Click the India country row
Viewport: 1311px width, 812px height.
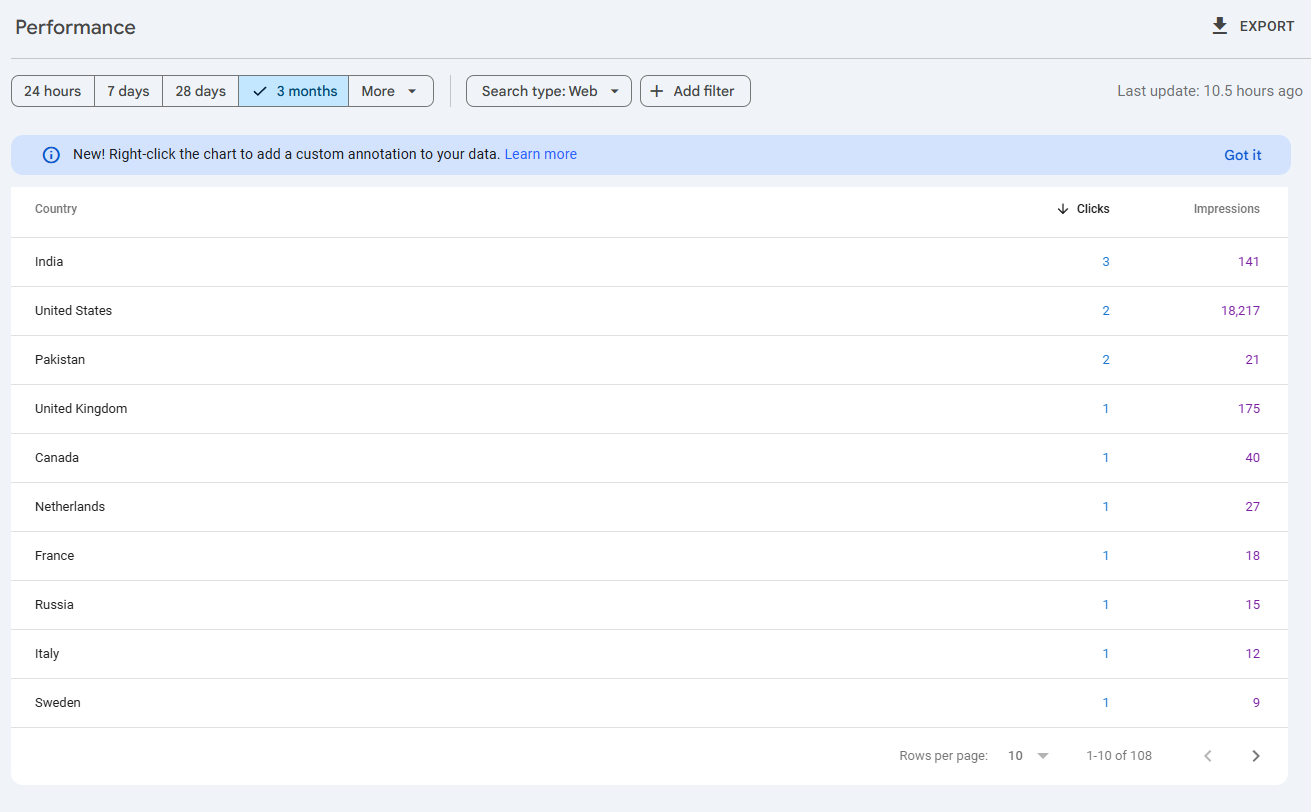tap(49, 262)
